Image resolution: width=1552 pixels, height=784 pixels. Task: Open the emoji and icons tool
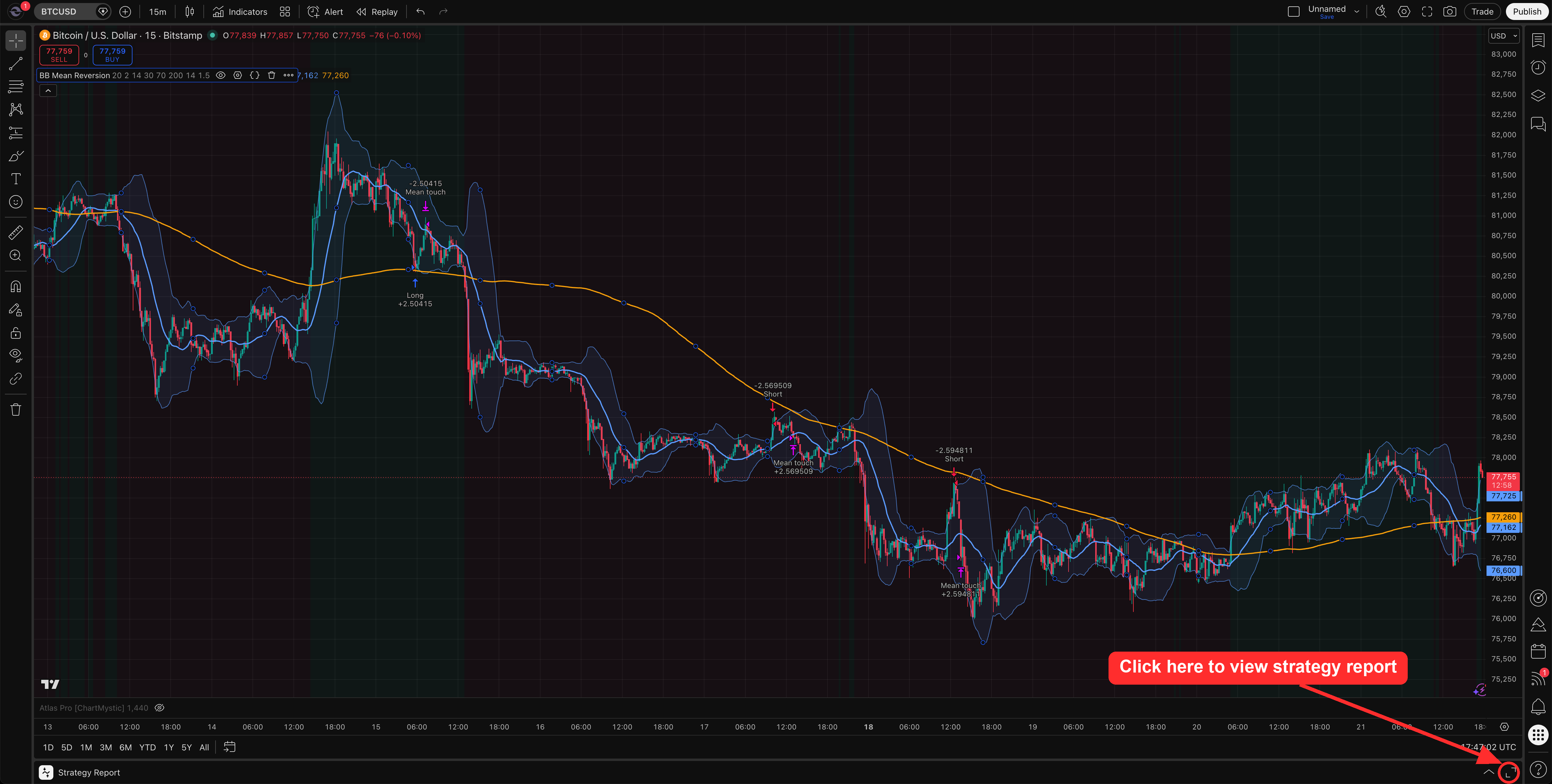16,202
